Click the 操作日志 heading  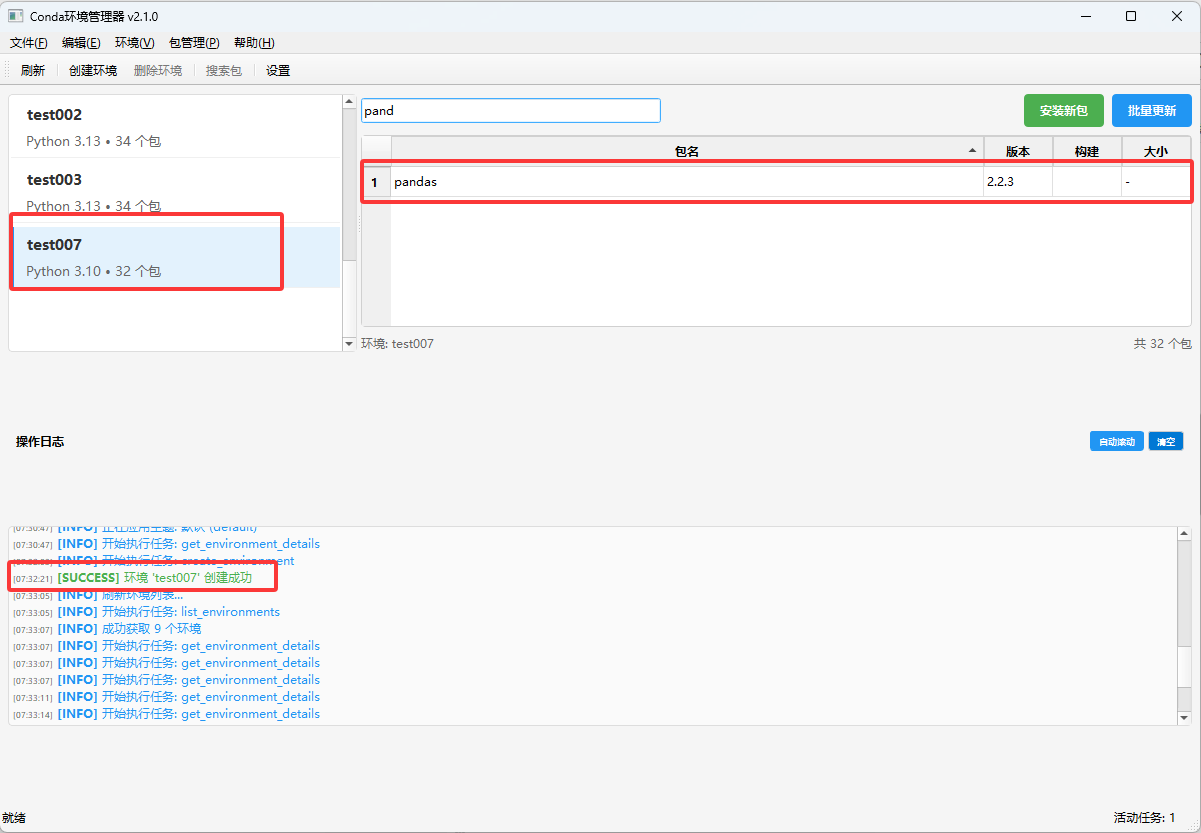point(40,441)
